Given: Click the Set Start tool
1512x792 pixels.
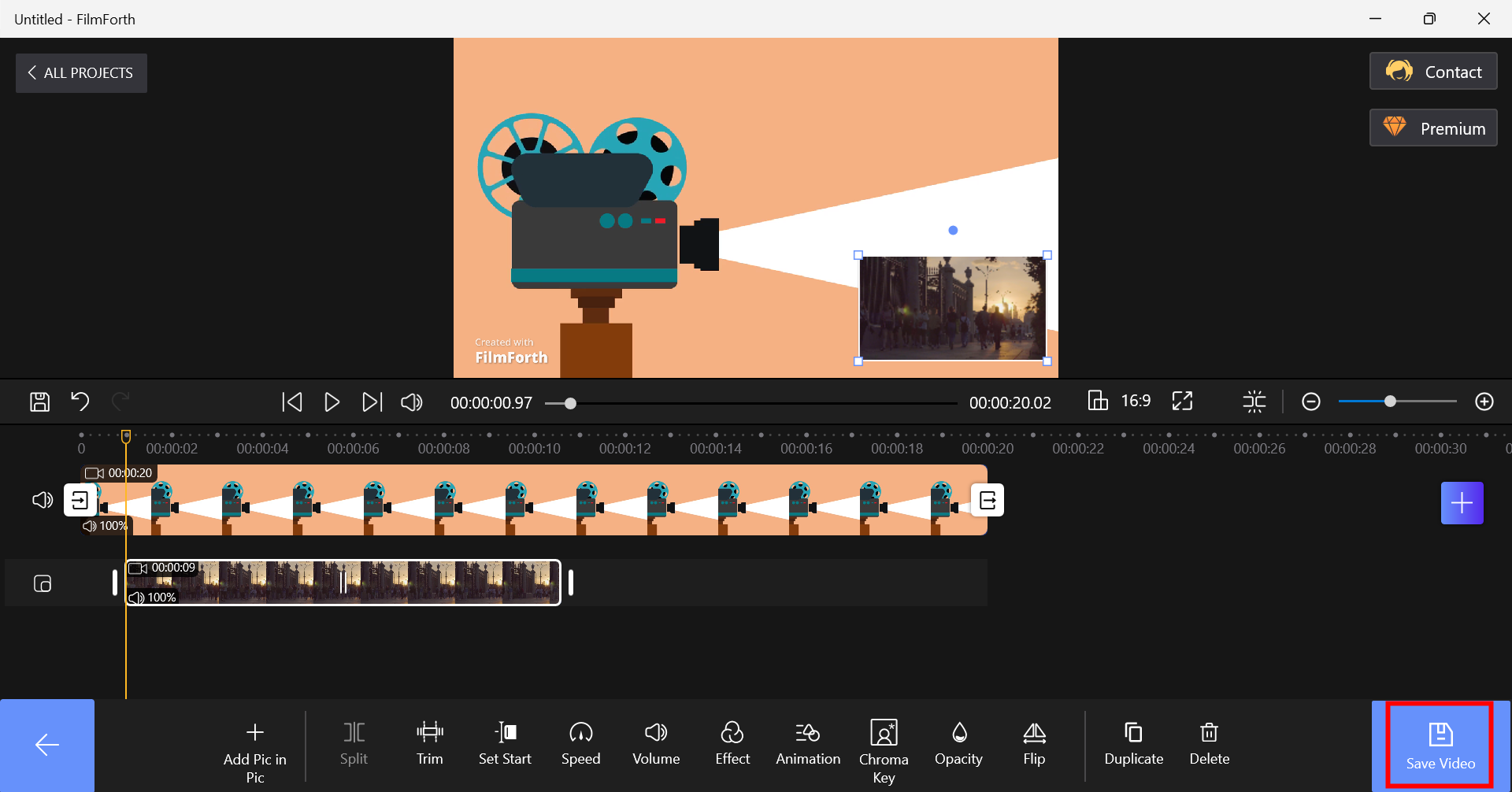Looking at the screenshot, I should coord(505,745).
